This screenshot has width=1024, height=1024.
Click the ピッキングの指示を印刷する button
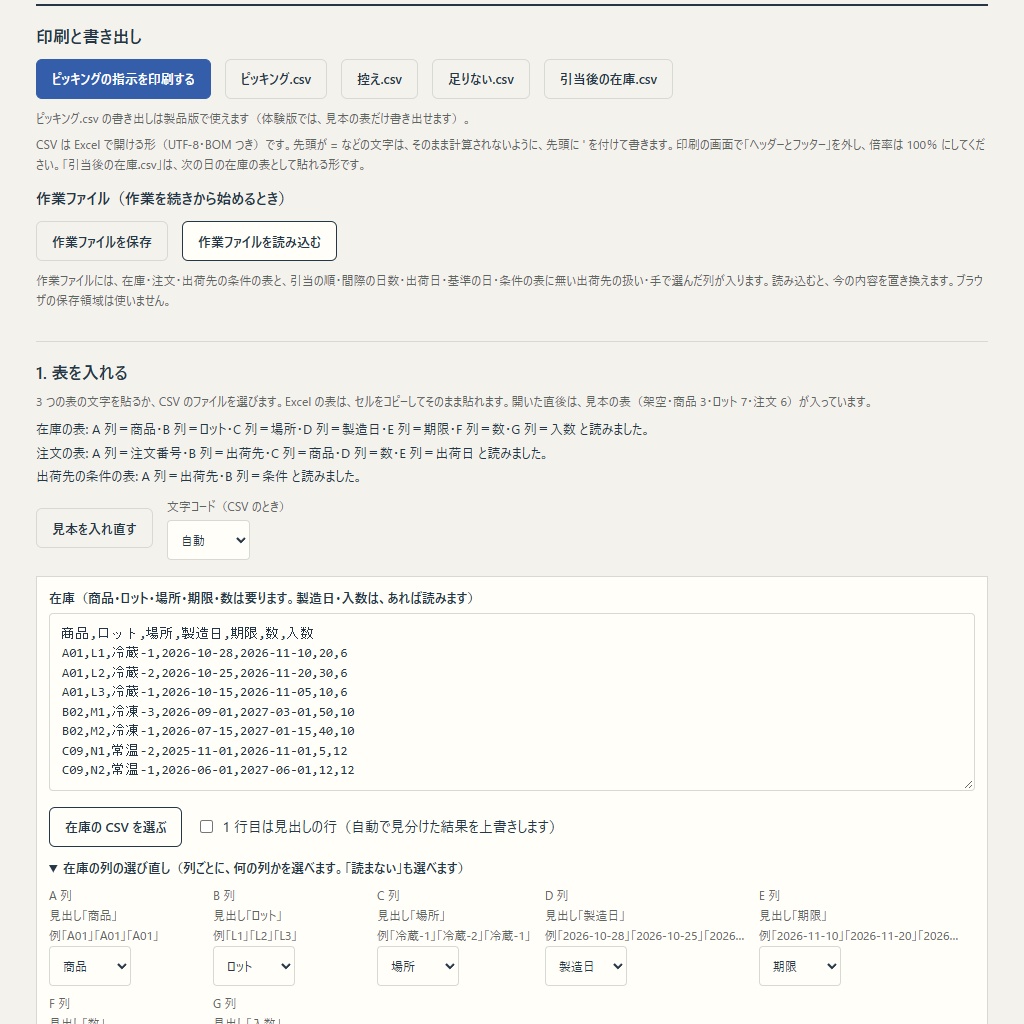coord(123,79)
